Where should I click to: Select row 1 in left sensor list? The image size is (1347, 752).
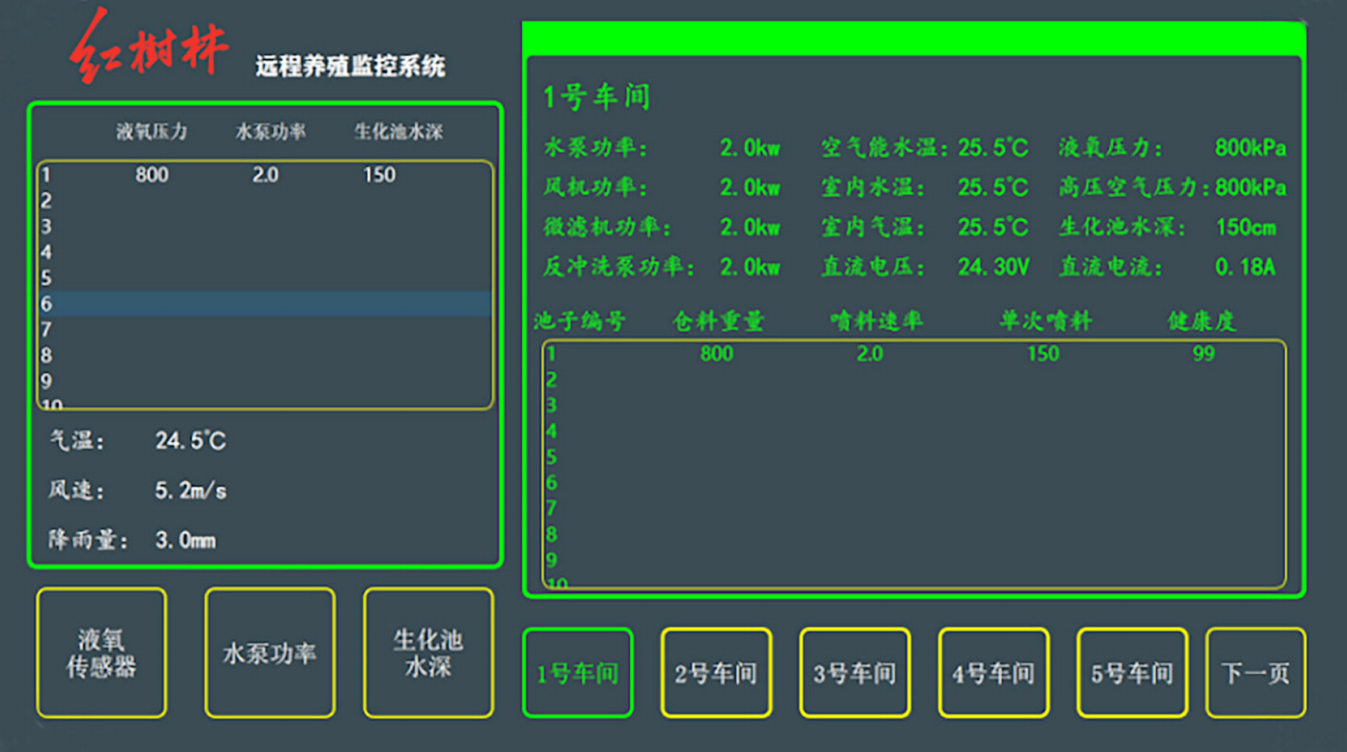(x=265, y=175)
